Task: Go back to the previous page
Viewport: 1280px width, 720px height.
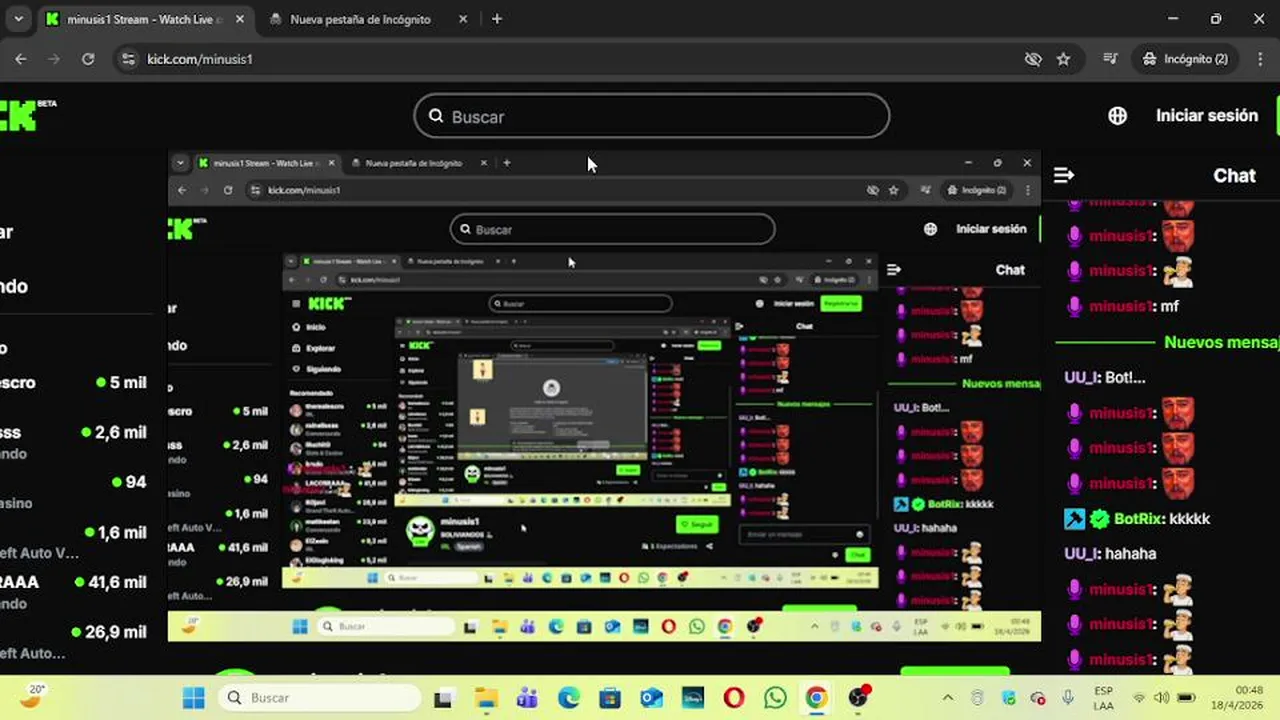Action: pos(21,59)
